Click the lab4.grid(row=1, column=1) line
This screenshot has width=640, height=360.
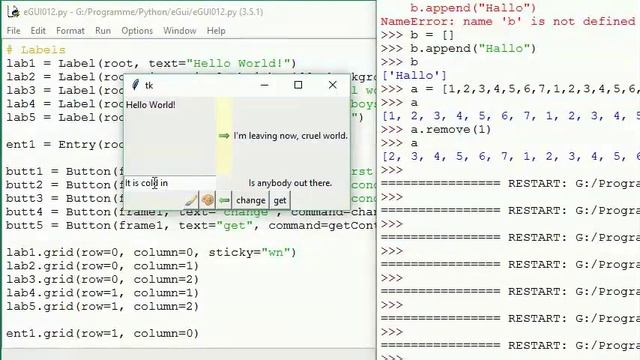102,293
